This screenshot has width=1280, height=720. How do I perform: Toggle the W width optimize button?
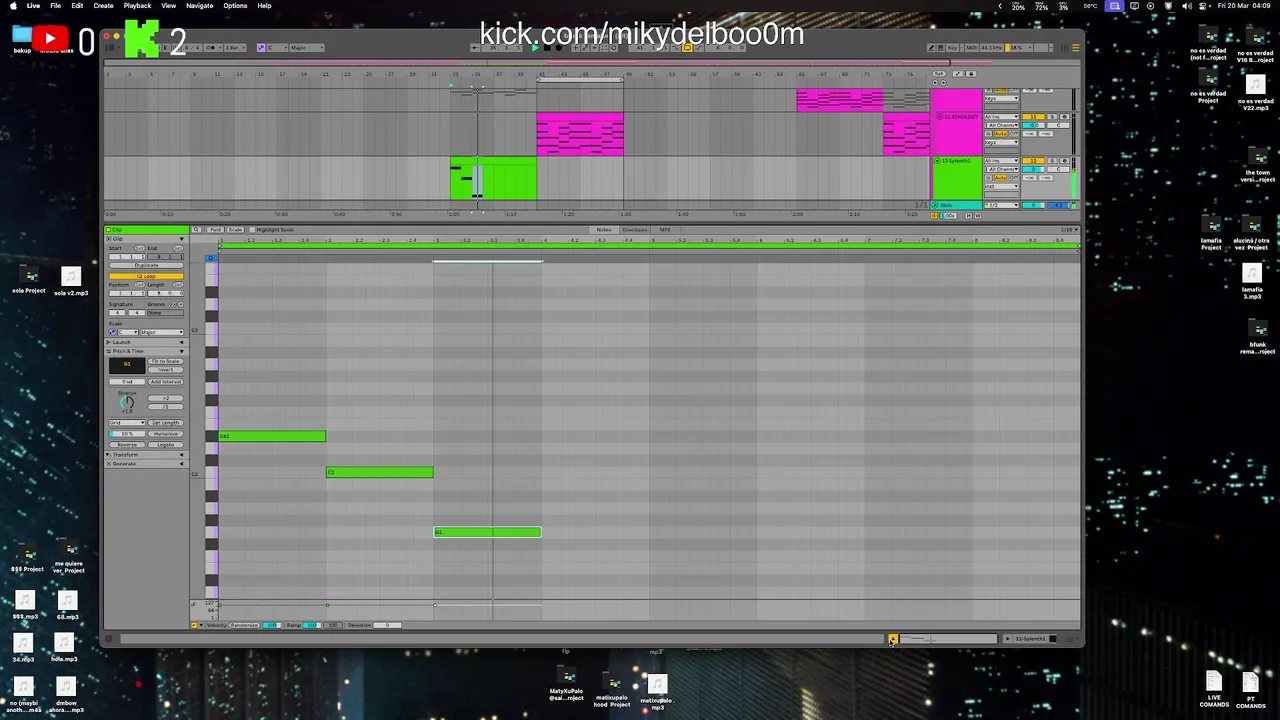tap(977, 215)
